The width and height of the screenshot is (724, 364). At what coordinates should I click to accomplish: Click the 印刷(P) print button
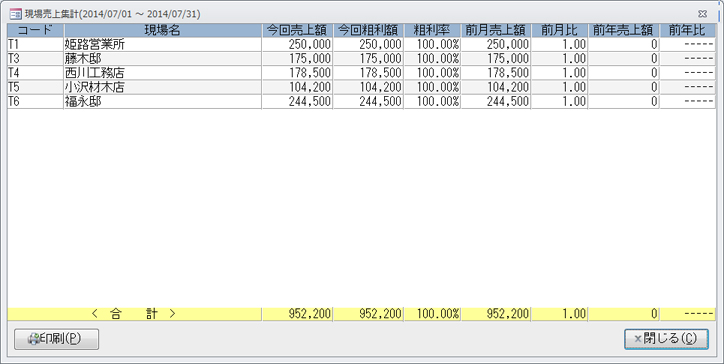pos(56,339)
